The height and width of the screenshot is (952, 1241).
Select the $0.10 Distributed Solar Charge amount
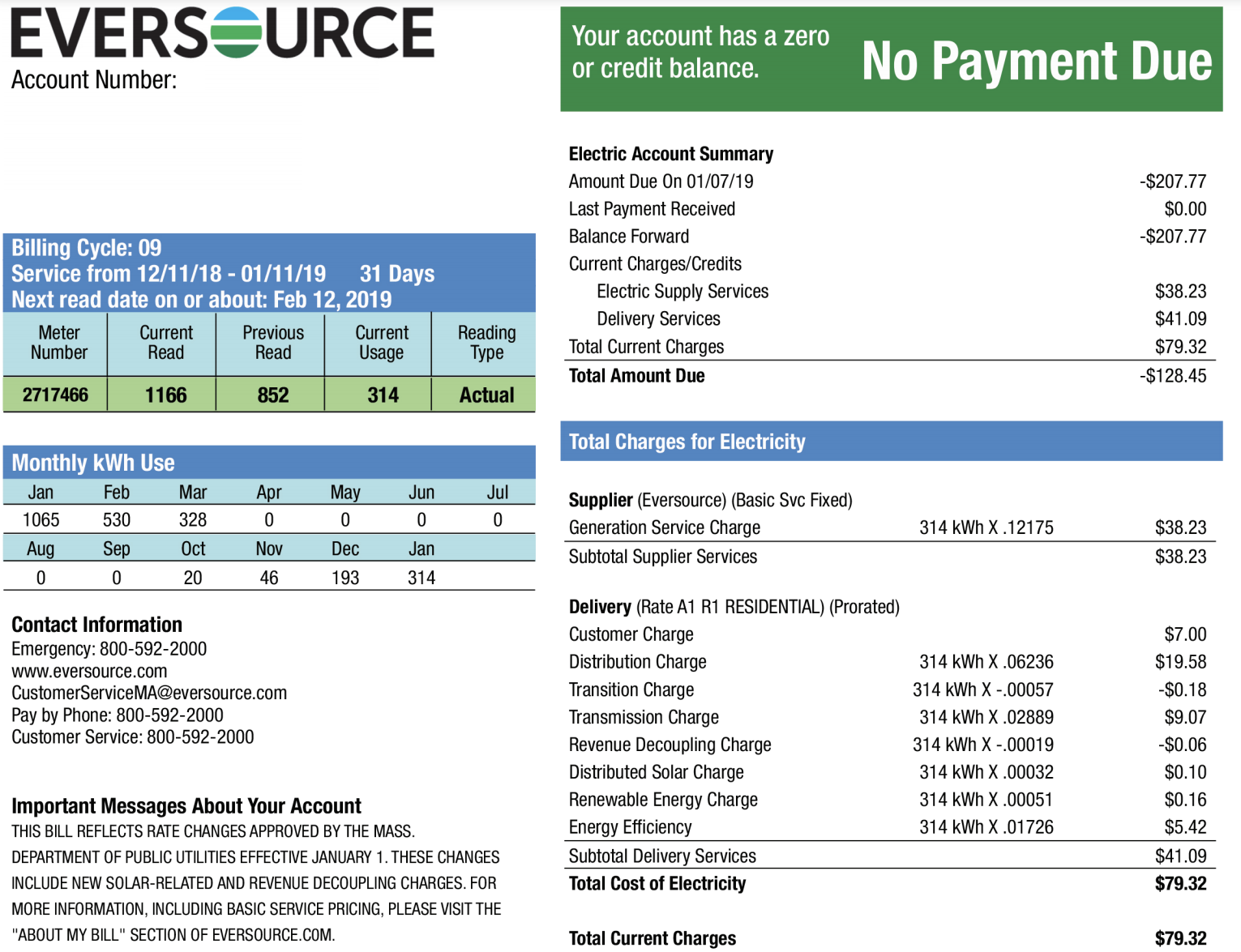tap(1185, 773)
